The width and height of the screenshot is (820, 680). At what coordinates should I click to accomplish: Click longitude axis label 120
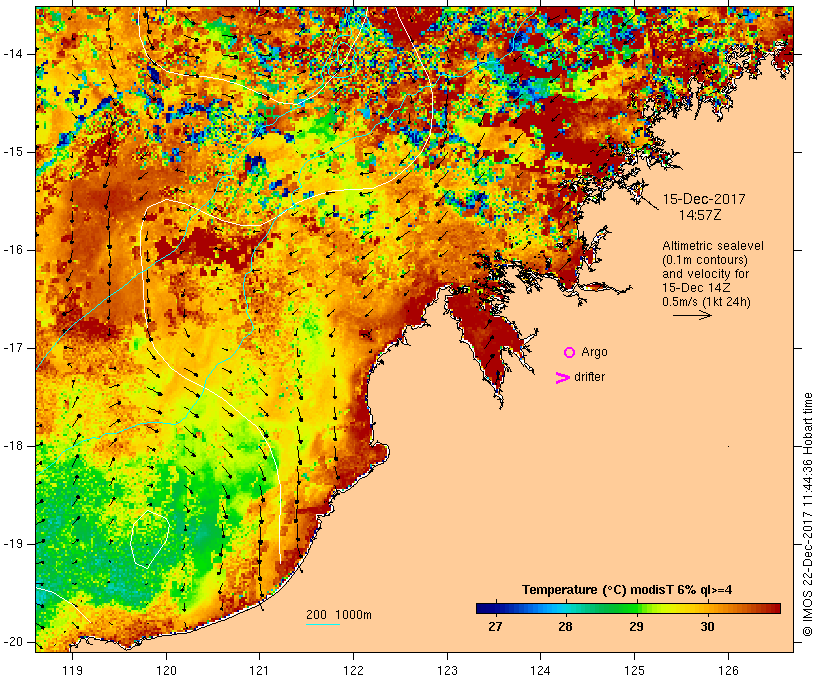(x=166, y=670)
